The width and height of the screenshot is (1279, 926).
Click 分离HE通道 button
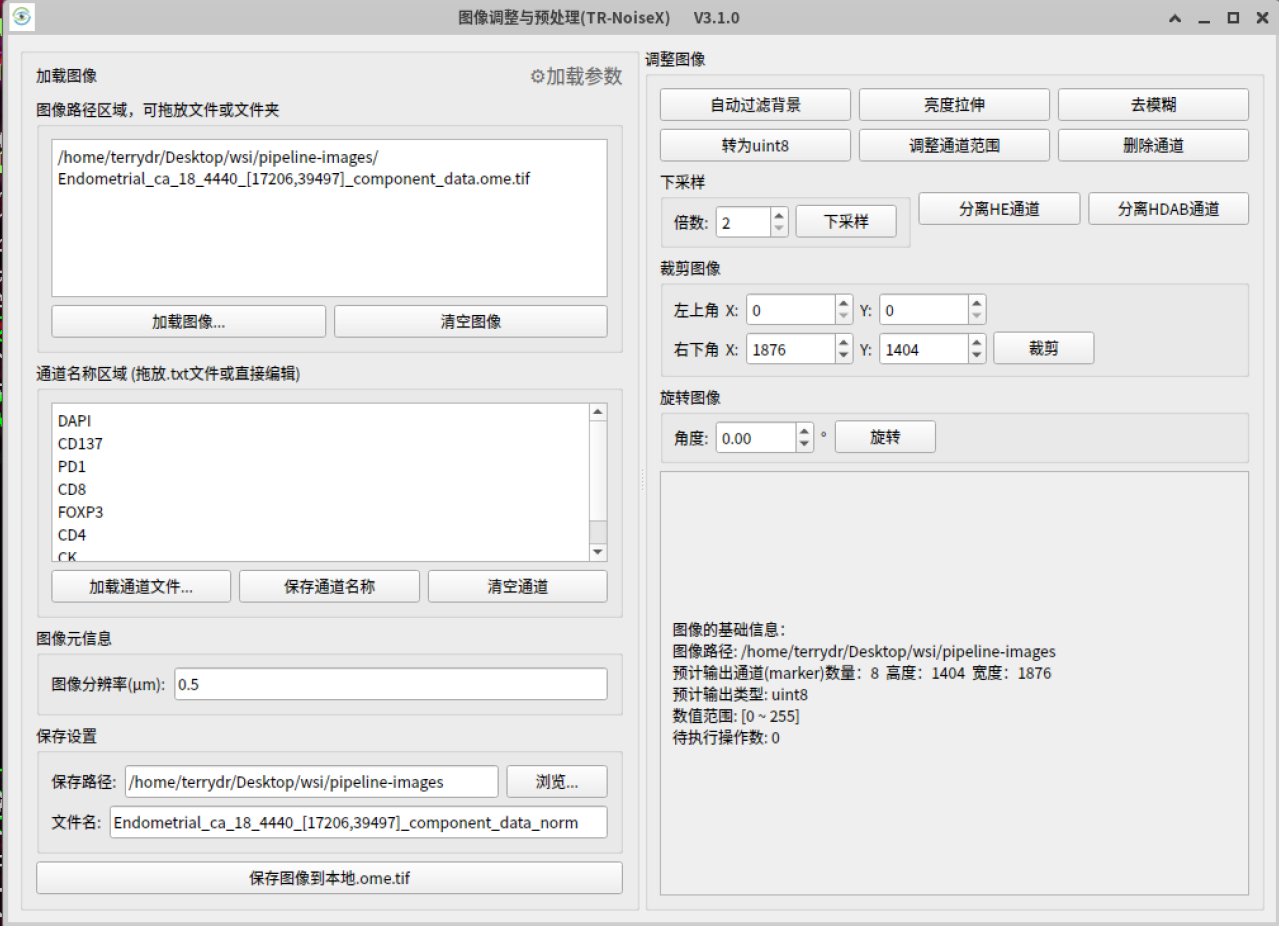click(x=999, y=209)
